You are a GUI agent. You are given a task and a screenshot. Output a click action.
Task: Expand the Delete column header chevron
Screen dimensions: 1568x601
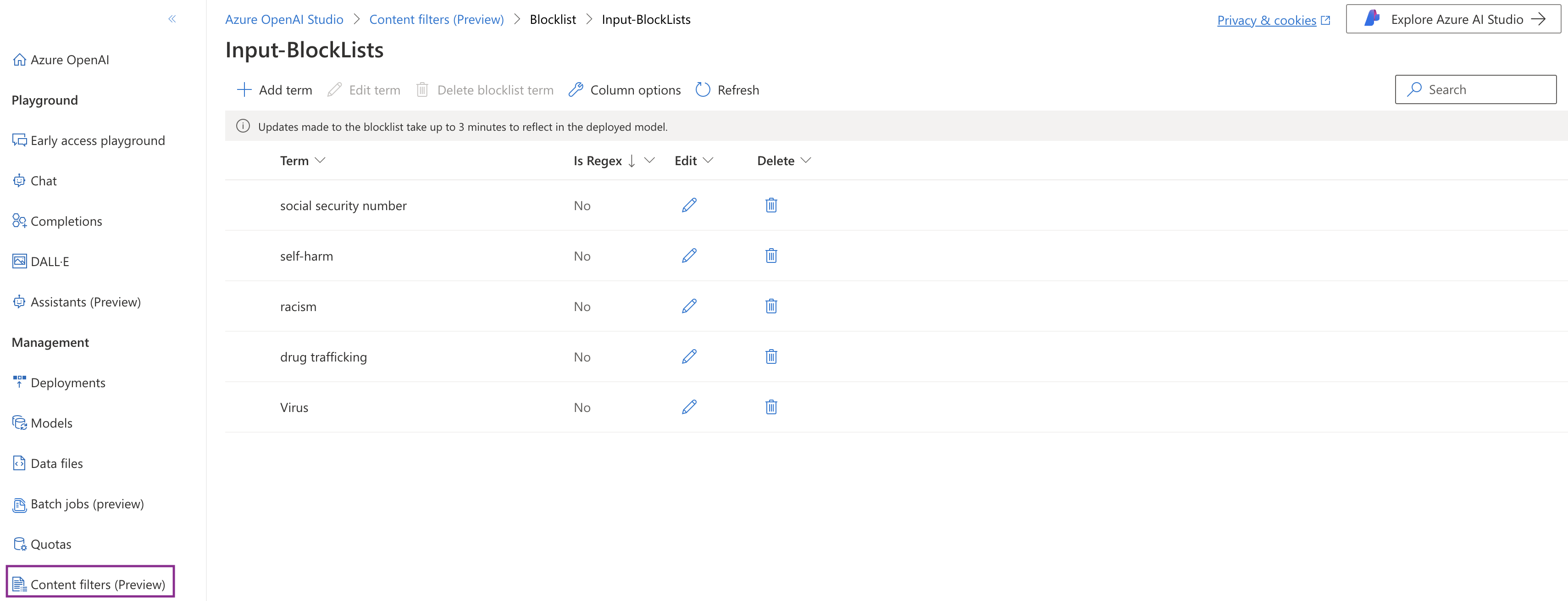click(806, 160)
